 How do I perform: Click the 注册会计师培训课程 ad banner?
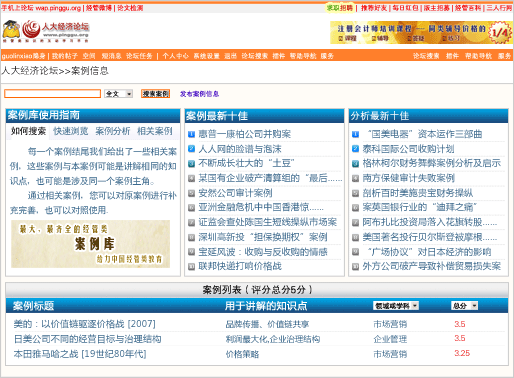(421, 32)
